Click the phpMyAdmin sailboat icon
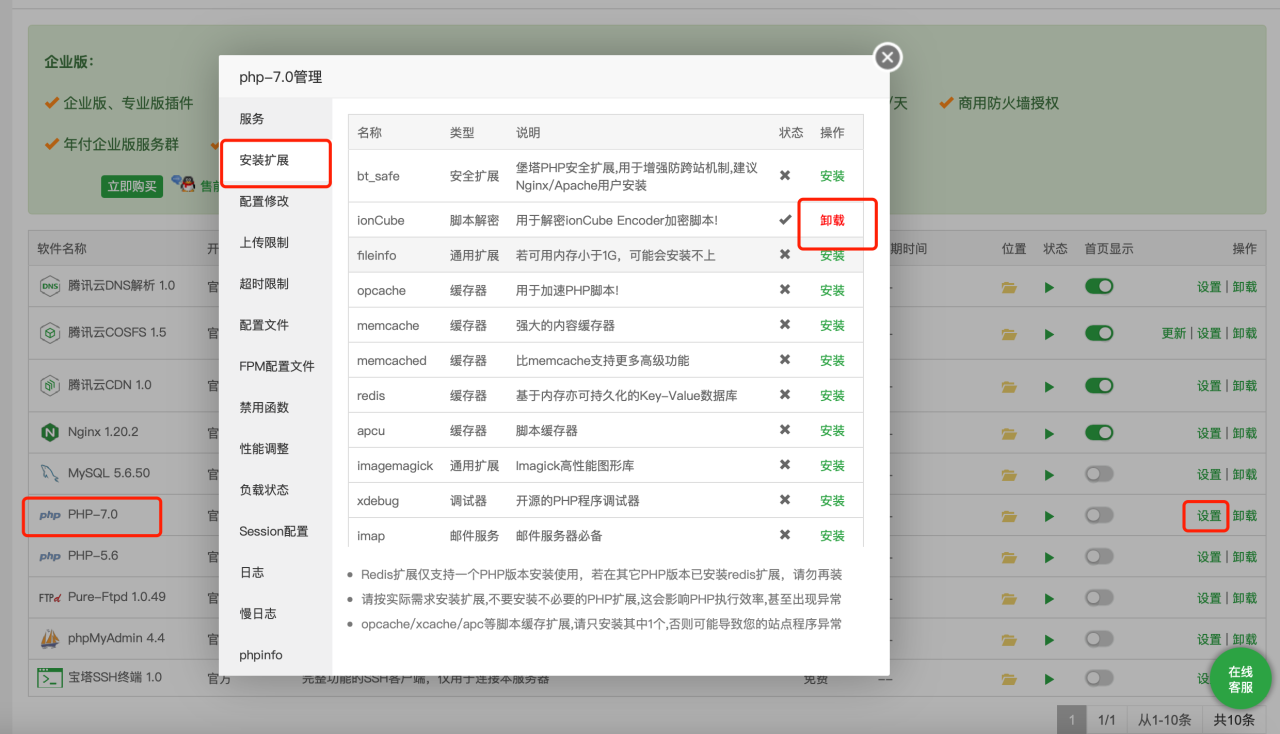This screenshot has width=1280, height=734. (49, 639)
